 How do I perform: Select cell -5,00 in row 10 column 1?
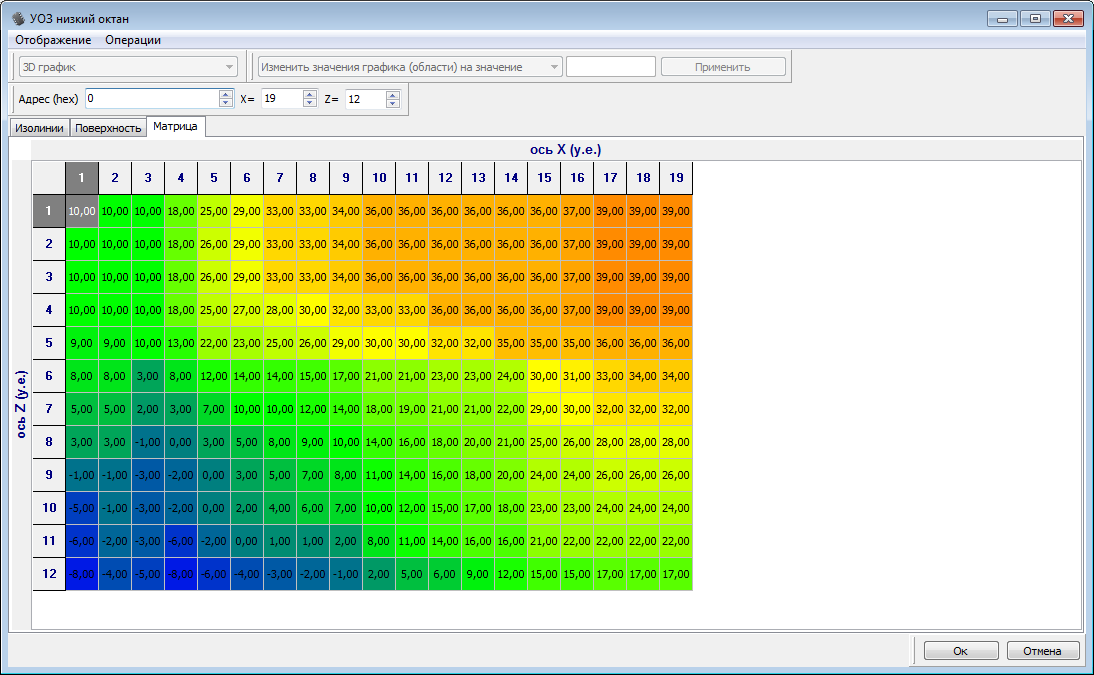82,508
